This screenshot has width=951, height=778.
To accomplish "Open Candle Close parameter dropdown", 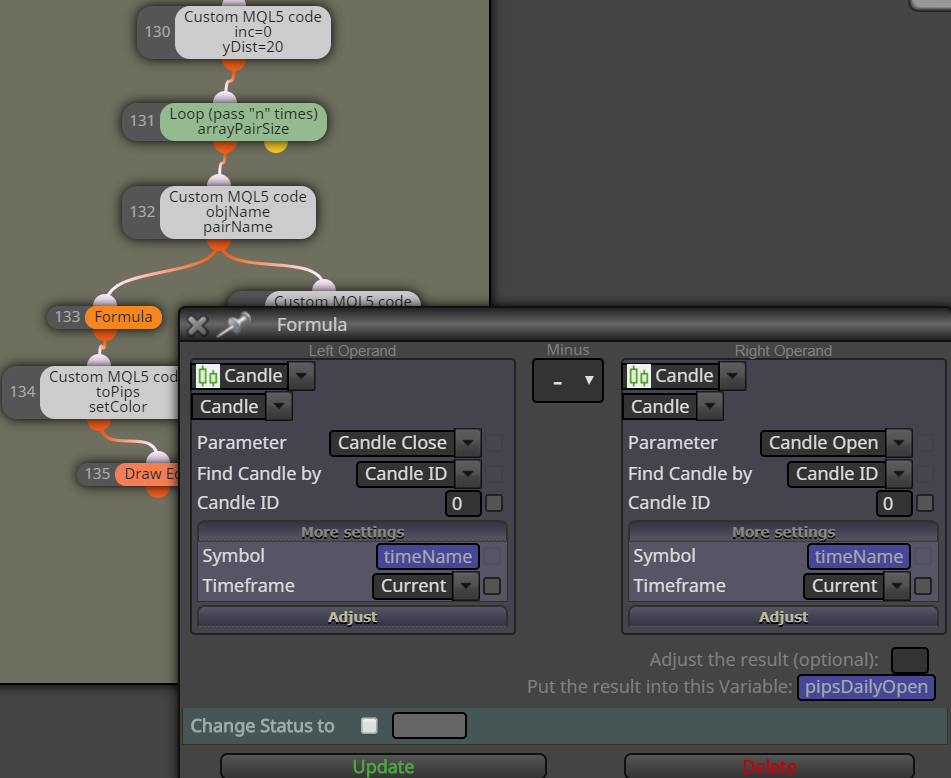I will click(468, 443).
